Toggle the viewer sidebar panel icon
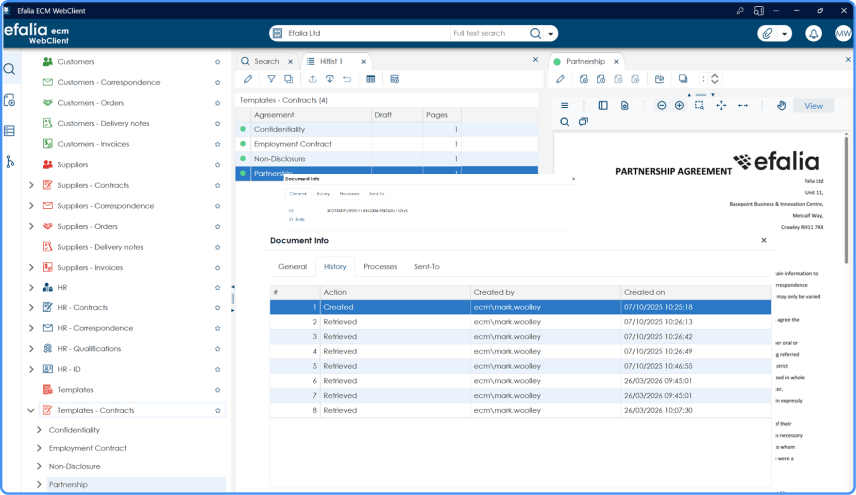The height and width of the screenshot is (495, 856). point(603,105)
